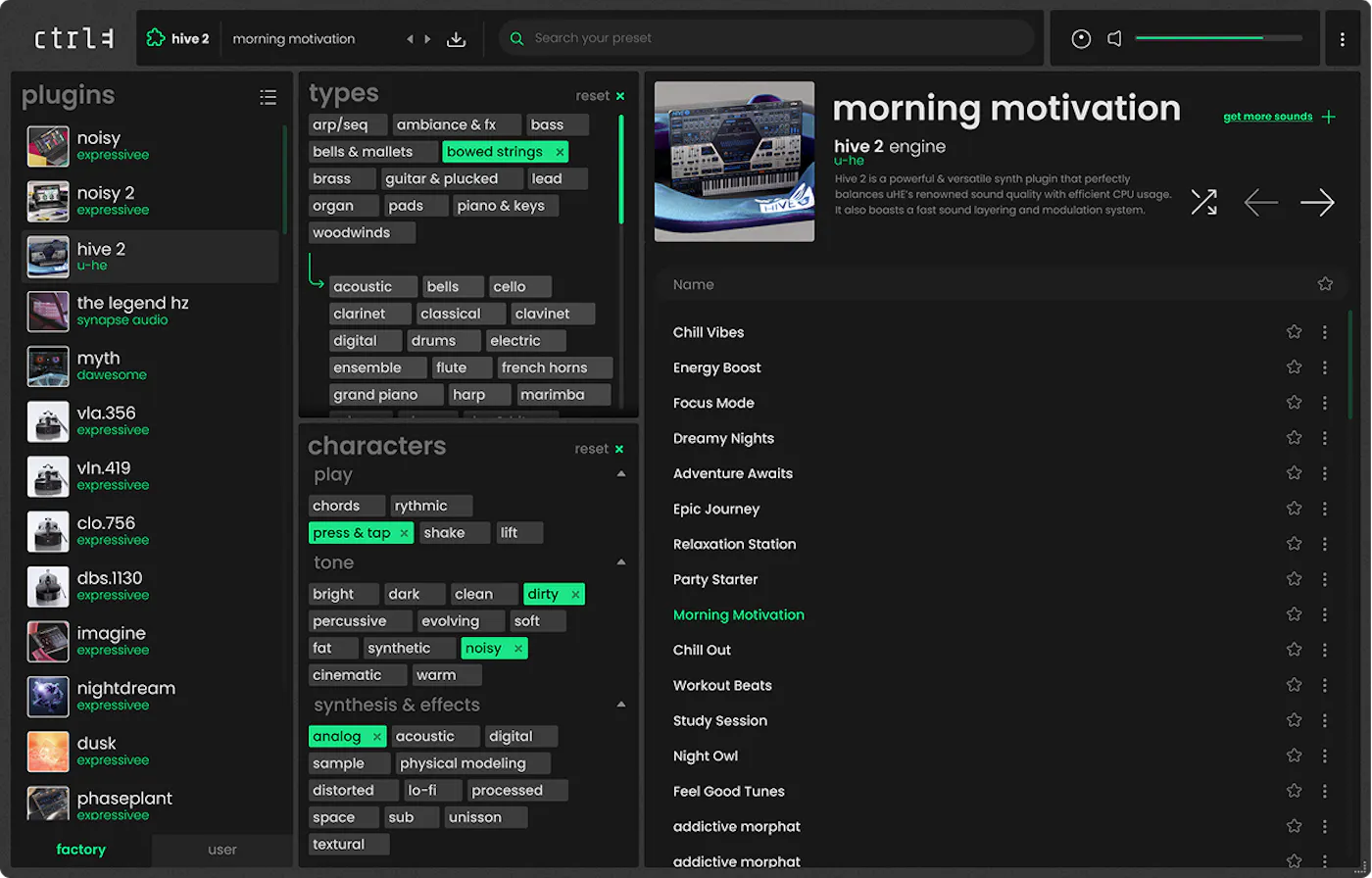Click the shuffle random preset icon
This screenshot has width=1372, height=878.
click(1203, 203)
